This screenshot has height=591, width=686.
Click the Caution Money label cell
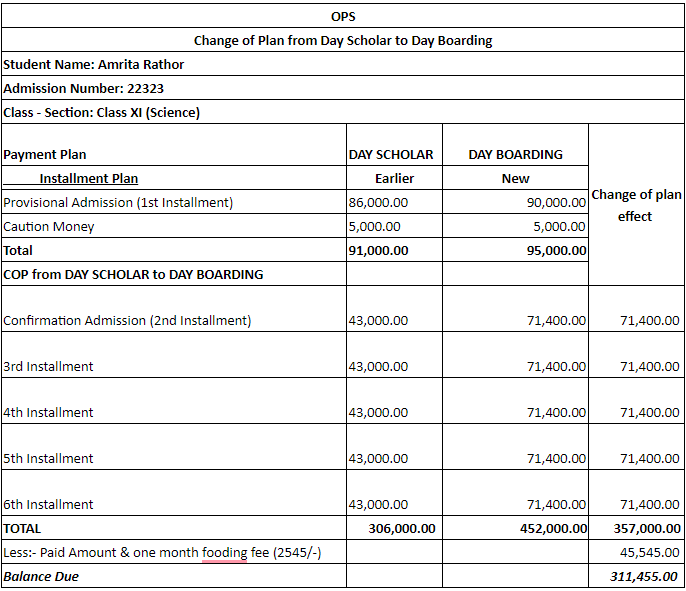[x=49, y=226]
